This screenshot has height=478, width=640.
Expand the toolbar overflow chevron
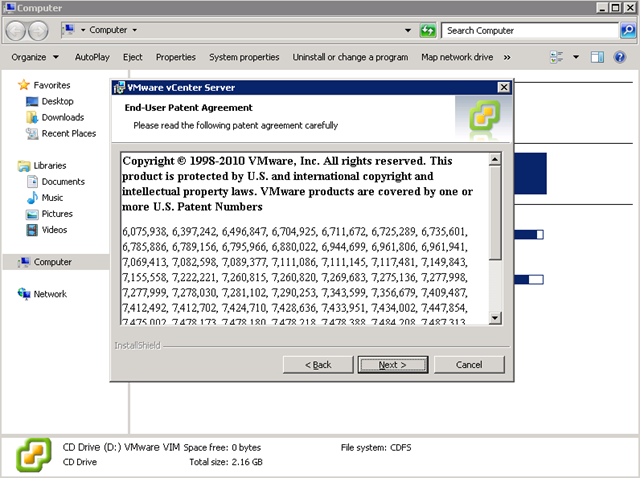pos(507,58)
